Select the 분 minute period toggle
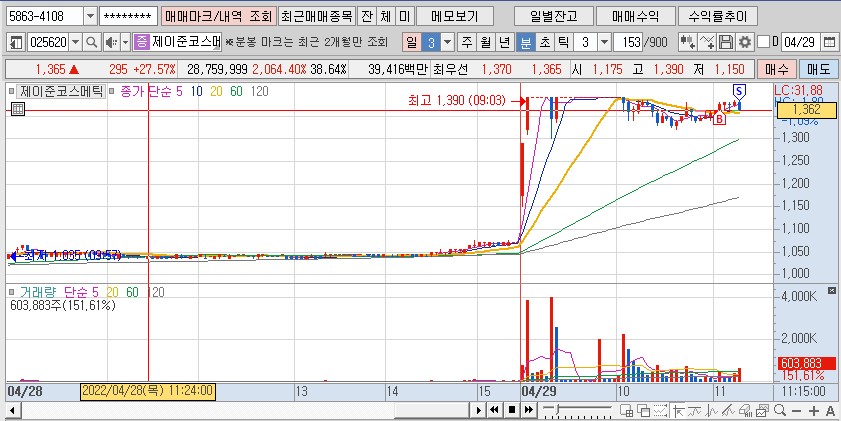 [526, 42]
